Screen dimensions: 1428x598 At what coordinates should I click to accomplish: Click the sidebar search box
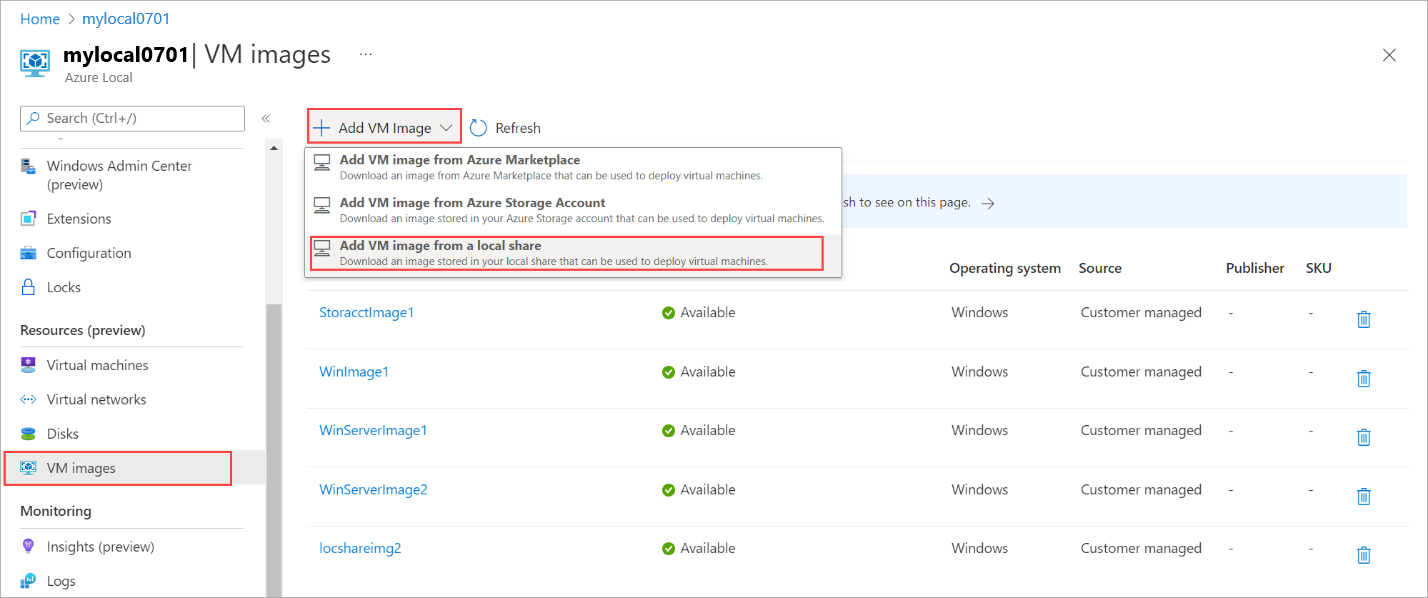tap(132, 118)
